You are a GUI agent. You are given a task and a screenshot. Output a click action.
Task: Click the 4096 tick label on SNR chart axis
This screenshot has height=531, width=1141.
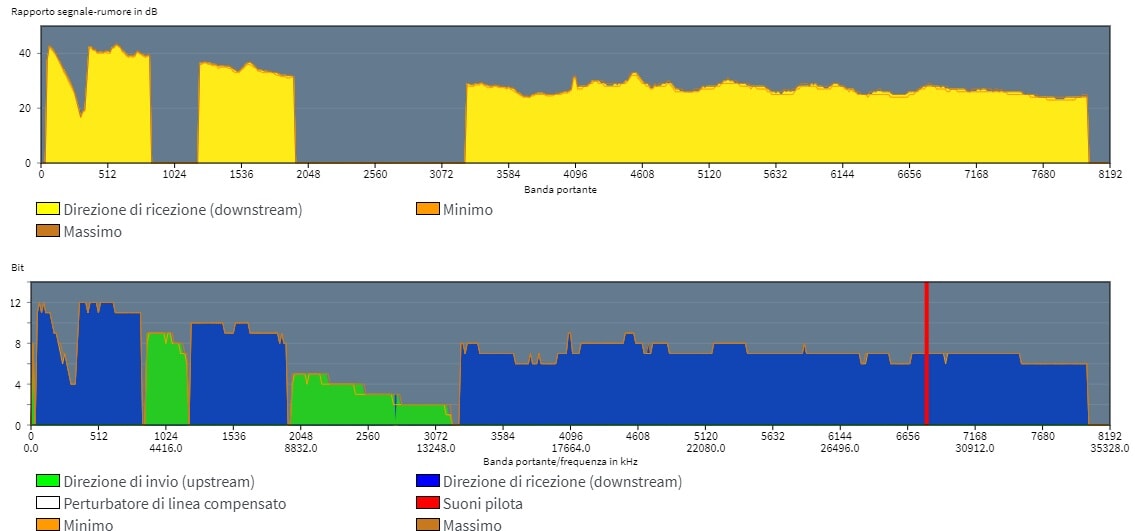pyautogui.click(x=576, y=174)
